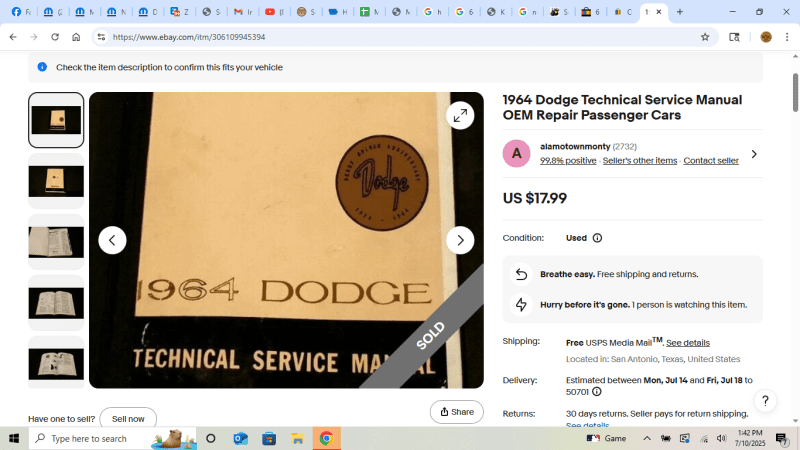This screenshot has height=450, width=800.
Task: Switch to the Google tab labeled n
Action: [x=528, y=12]
